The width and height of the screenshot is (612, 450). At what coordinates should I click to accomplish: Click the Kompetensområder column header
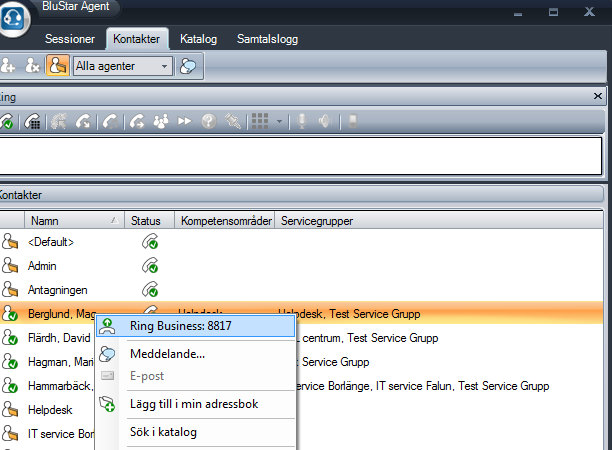pyautogui.click(x=225, y=221)
